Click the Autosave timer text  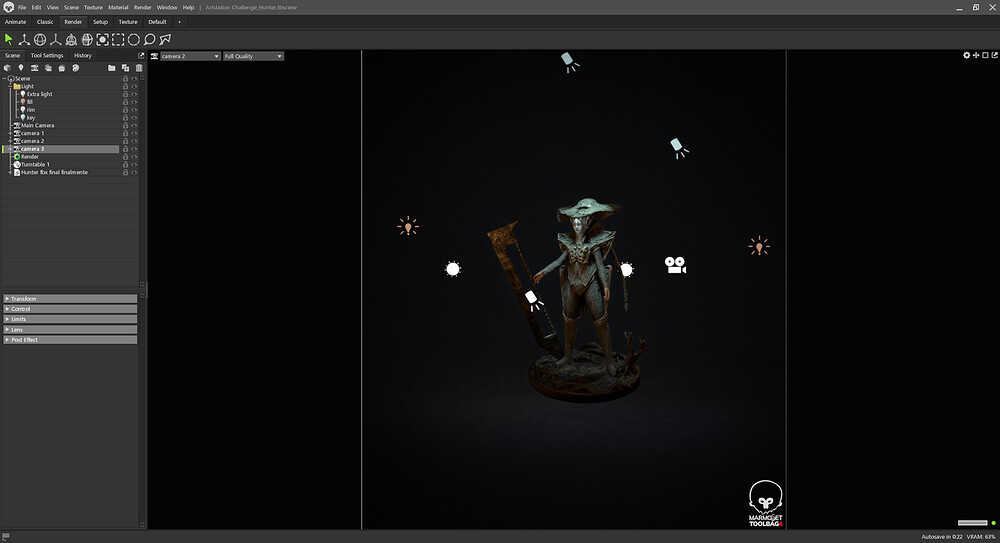[942, 537]
